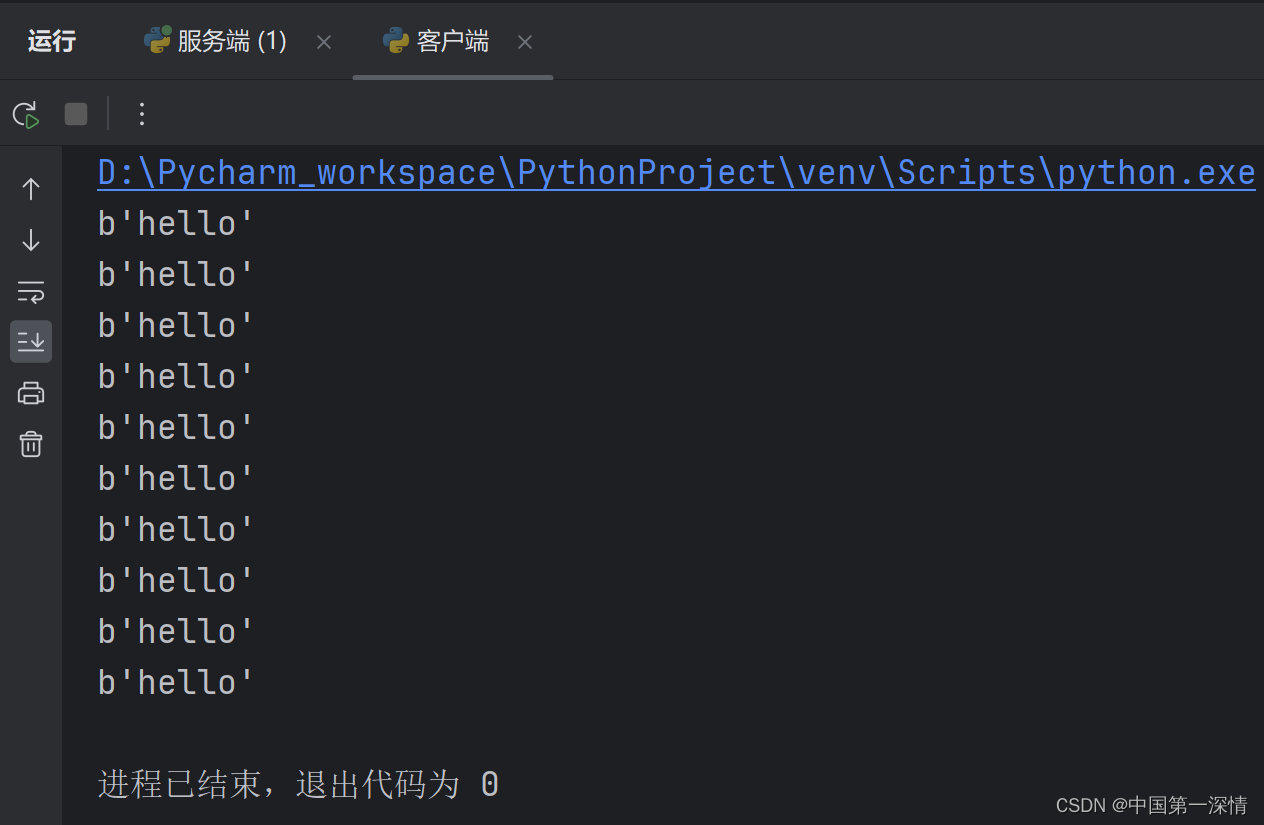Viewport: 1264px width, 825px height.
Task: Click the Stop process icon
Action: coord(76,114)
